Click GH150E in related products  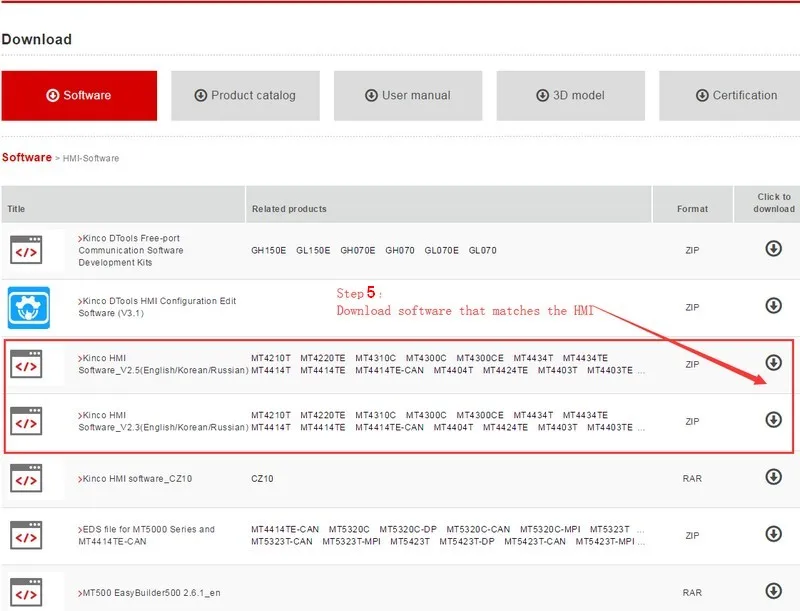tap(268, 250)
